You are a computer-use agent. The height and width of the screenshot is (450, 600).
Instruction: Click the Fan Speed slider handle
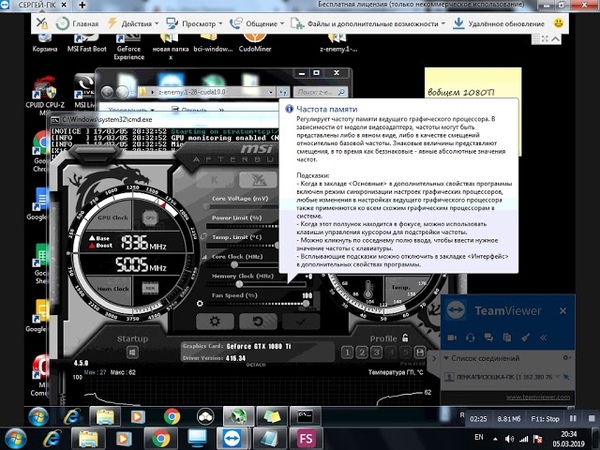tap(306, 303)
